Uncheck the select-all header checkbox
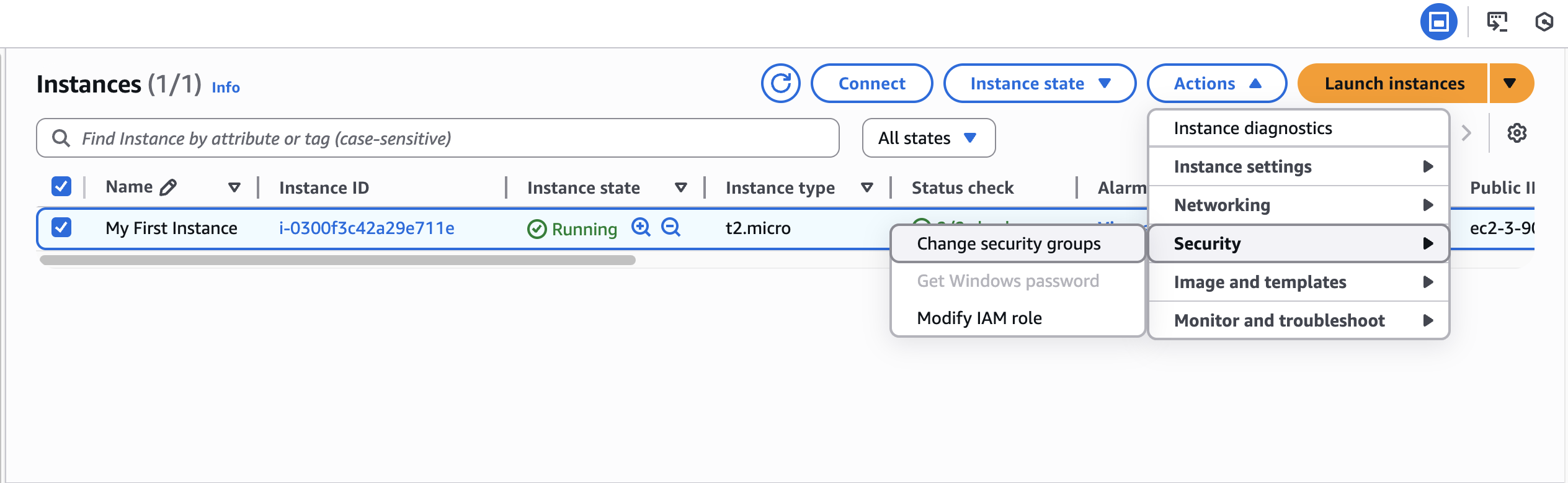Screen dimensions: 1568x483 [61, 186]
